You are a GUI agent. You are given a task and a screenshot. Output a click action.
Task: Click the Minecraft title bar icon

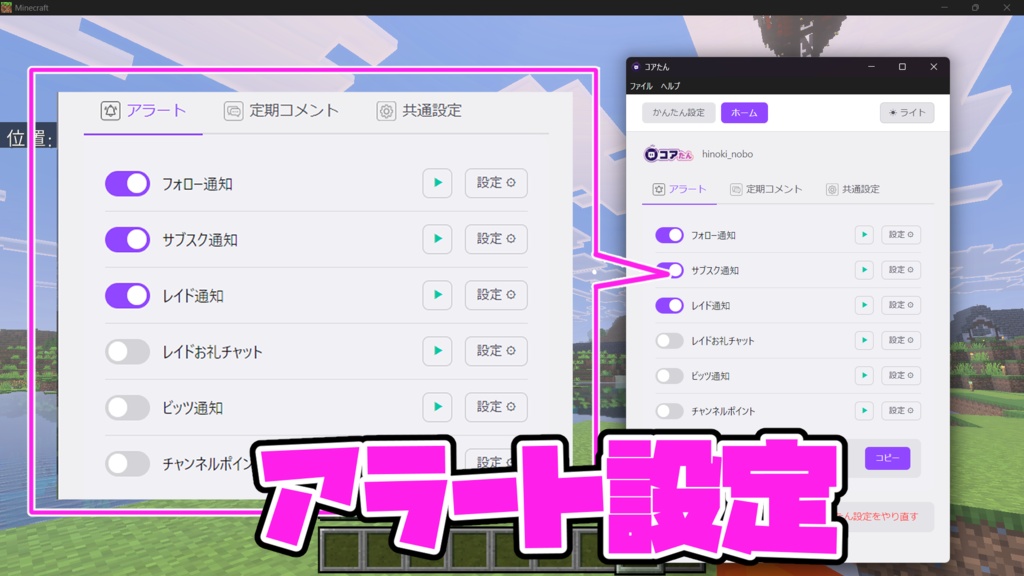pyautogui.click(x=7, y=7)
